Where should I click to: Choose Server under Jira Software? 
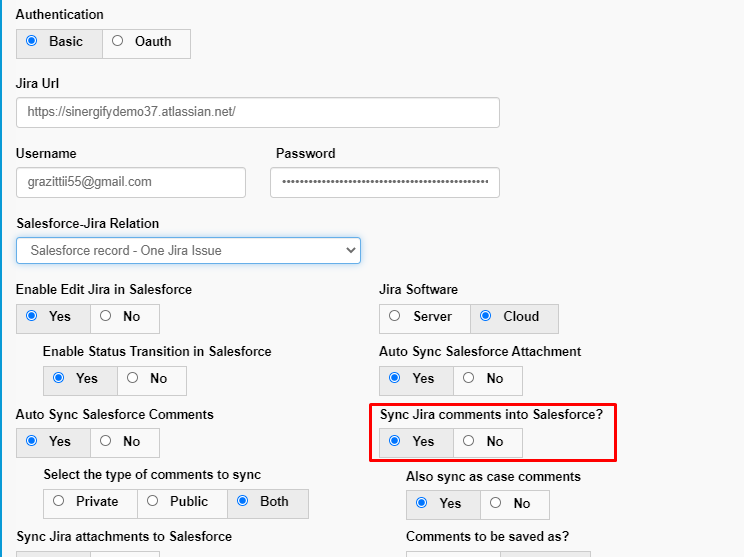click(x=394, y=316)
